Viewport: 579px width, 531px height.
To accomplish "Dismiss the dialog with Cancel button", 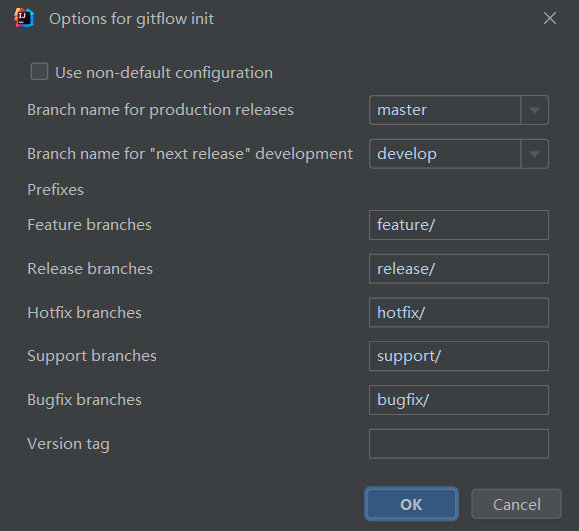I will click(516, 504).
